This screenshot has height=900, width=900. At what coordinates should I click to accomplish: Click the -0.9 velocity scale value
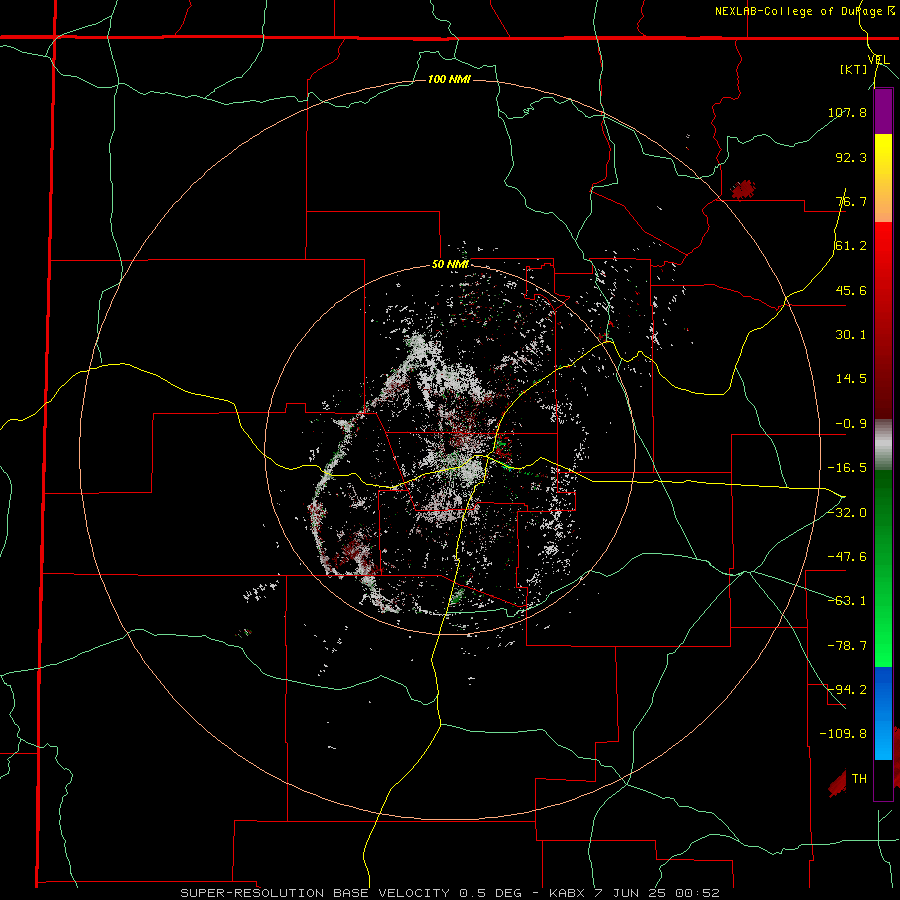pyautogui.click(x=851, y=424)
